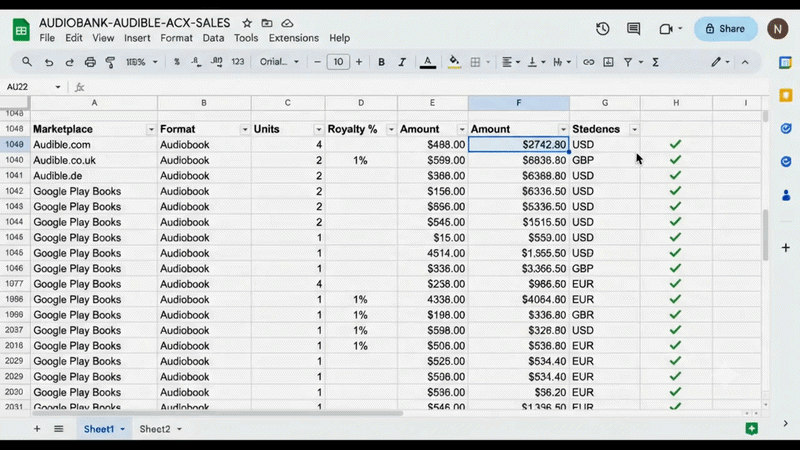800x450 pixels.
Task: Open the Extensions menu
Action: tap(293, 38)
